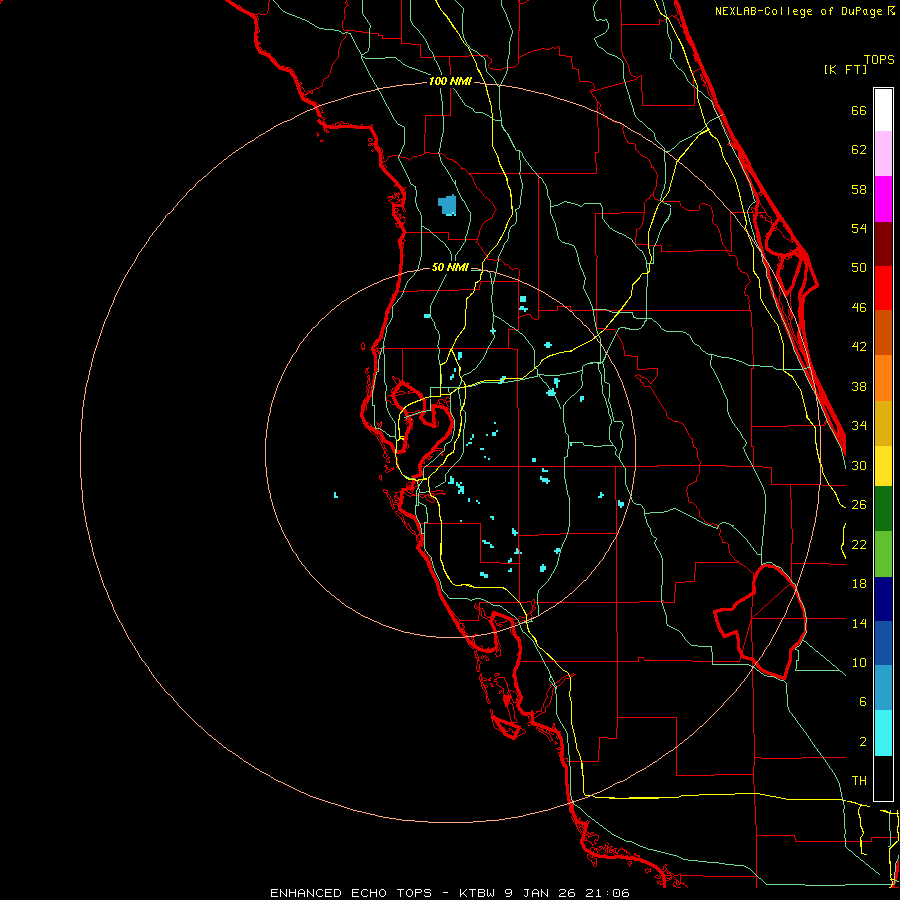
Task: Select the dark green legend block
Action: [x=883, y=509]
